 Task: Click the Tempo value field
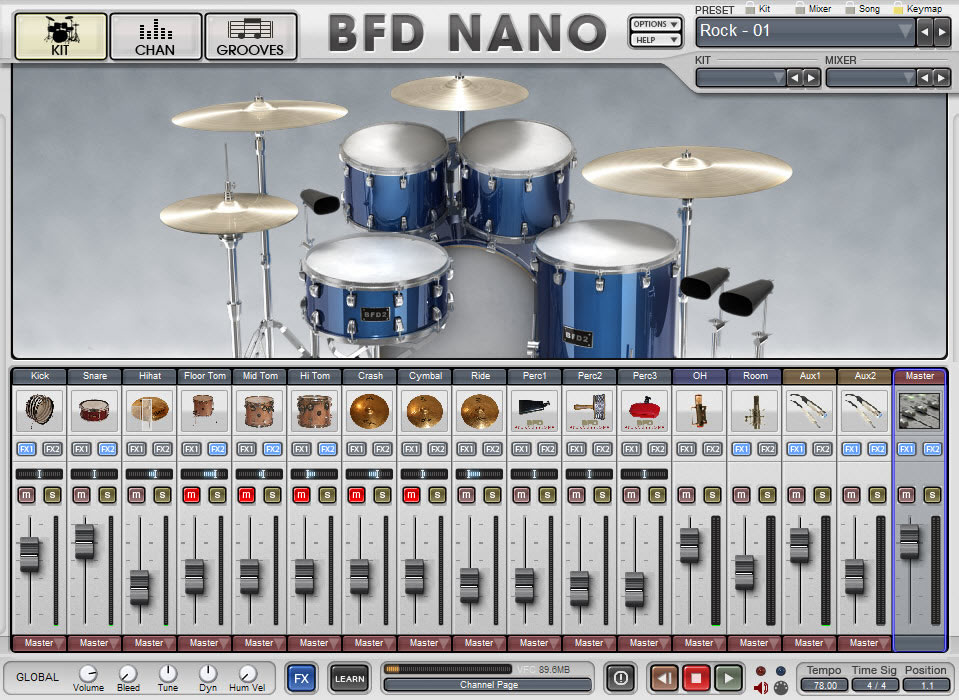click(824, 685)
